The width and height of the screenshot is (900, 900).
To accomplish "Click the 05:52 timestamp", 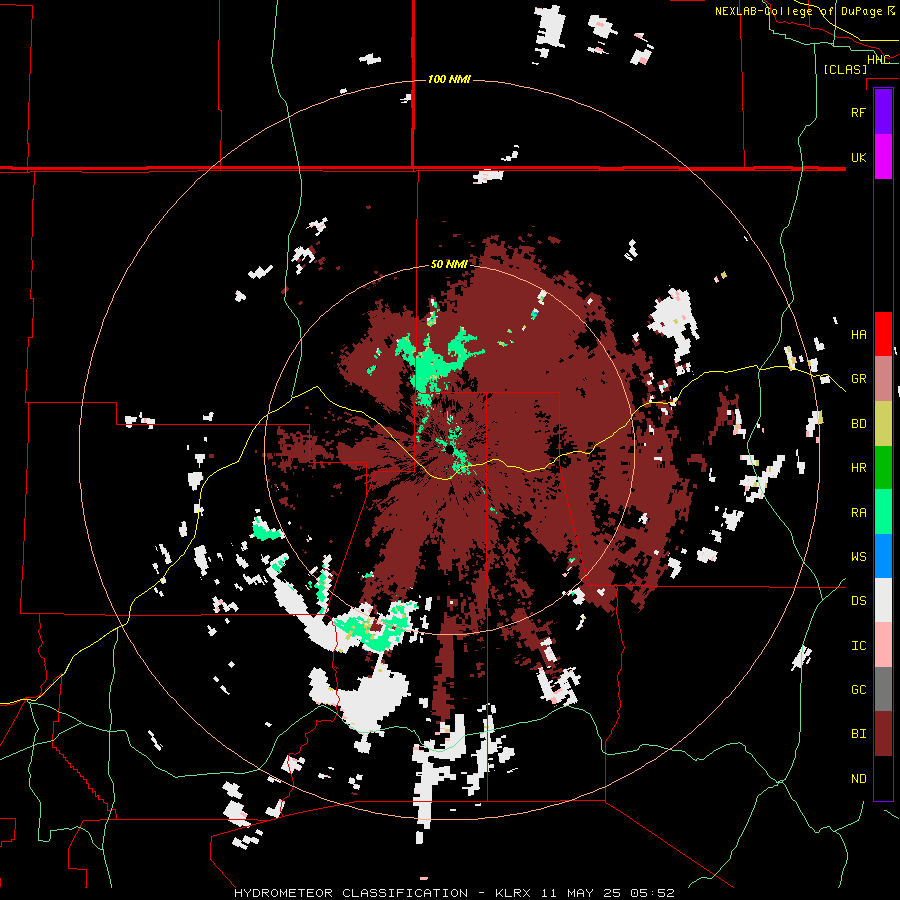I will pyautogui.click(x=654, y=893).
